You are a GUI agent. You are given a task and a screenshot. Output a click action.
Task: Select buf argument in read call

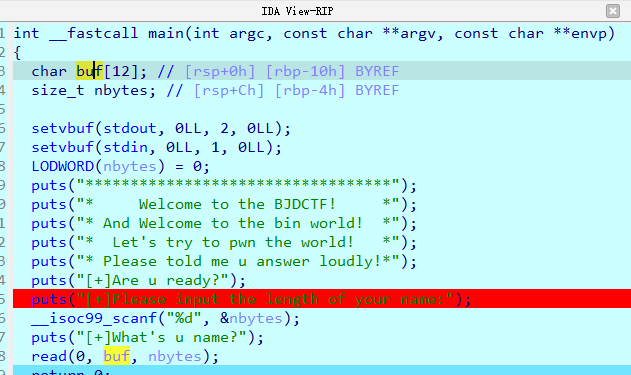pyautogui.click(x=116, y=356)
